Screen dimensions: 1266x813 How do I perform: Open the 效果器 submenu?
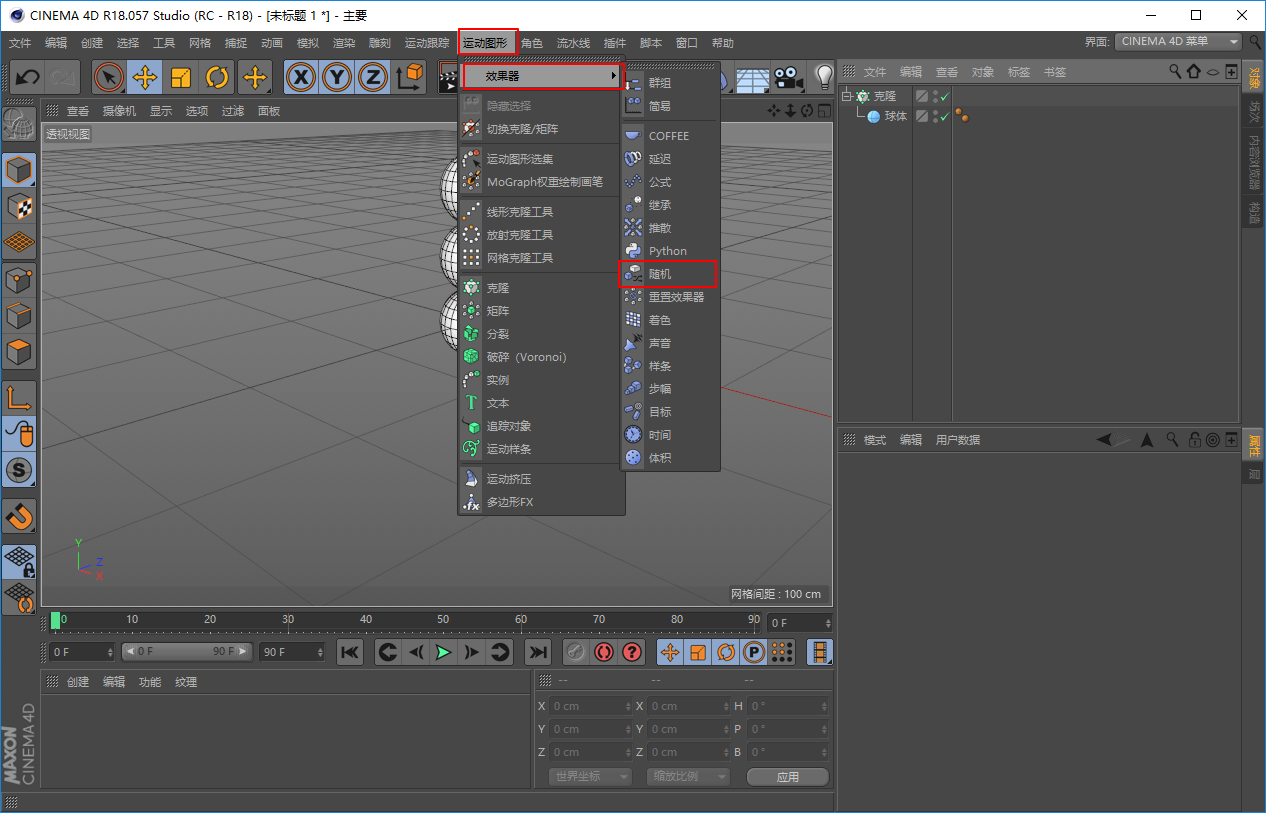tap(542, 76)
